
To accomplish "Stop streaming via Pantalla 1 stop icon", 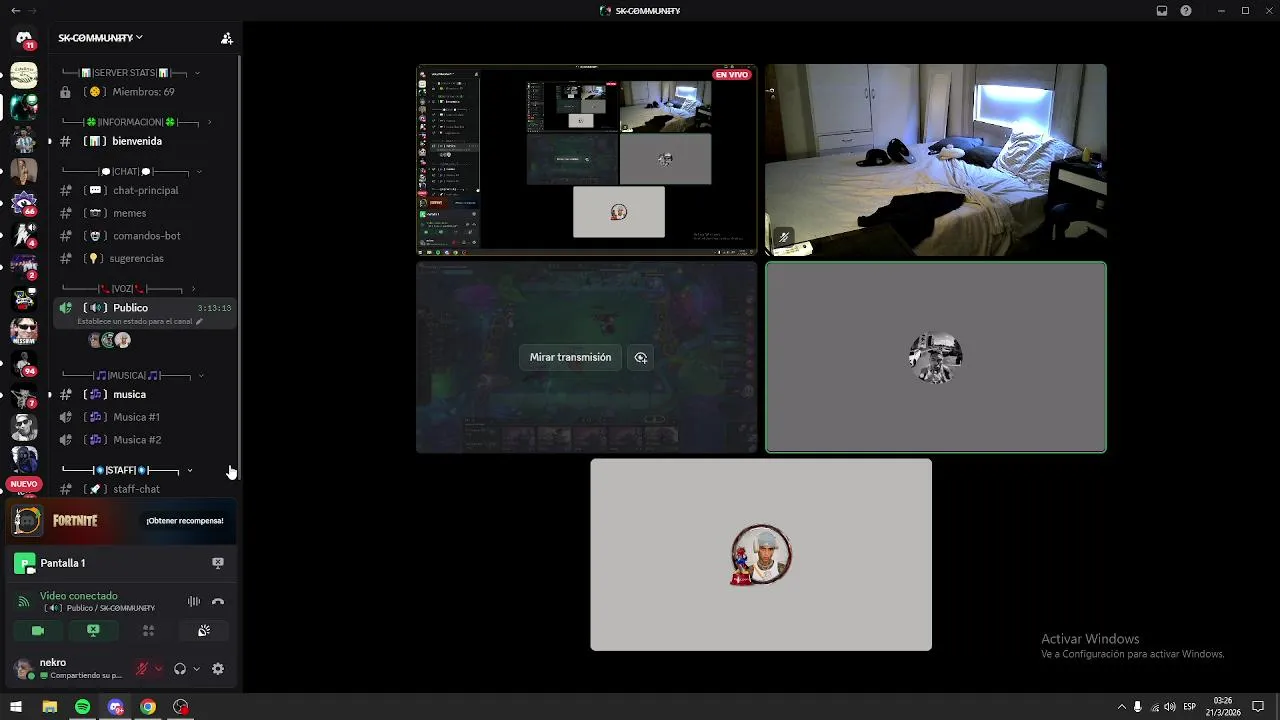I will [218, 563].
